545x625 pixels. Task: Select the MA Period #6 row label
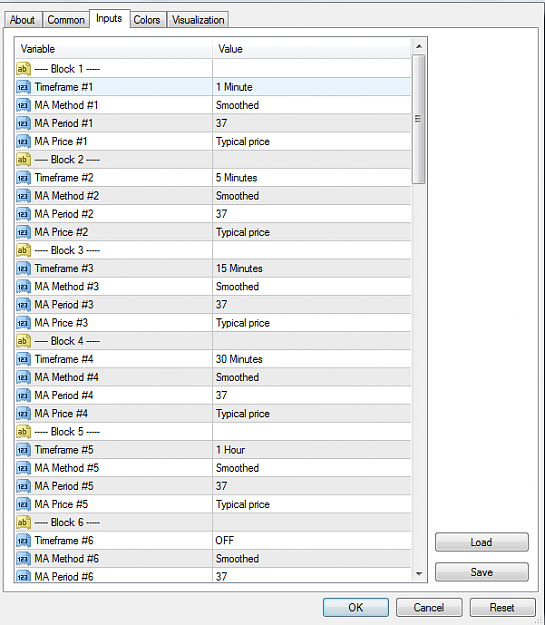64,577
